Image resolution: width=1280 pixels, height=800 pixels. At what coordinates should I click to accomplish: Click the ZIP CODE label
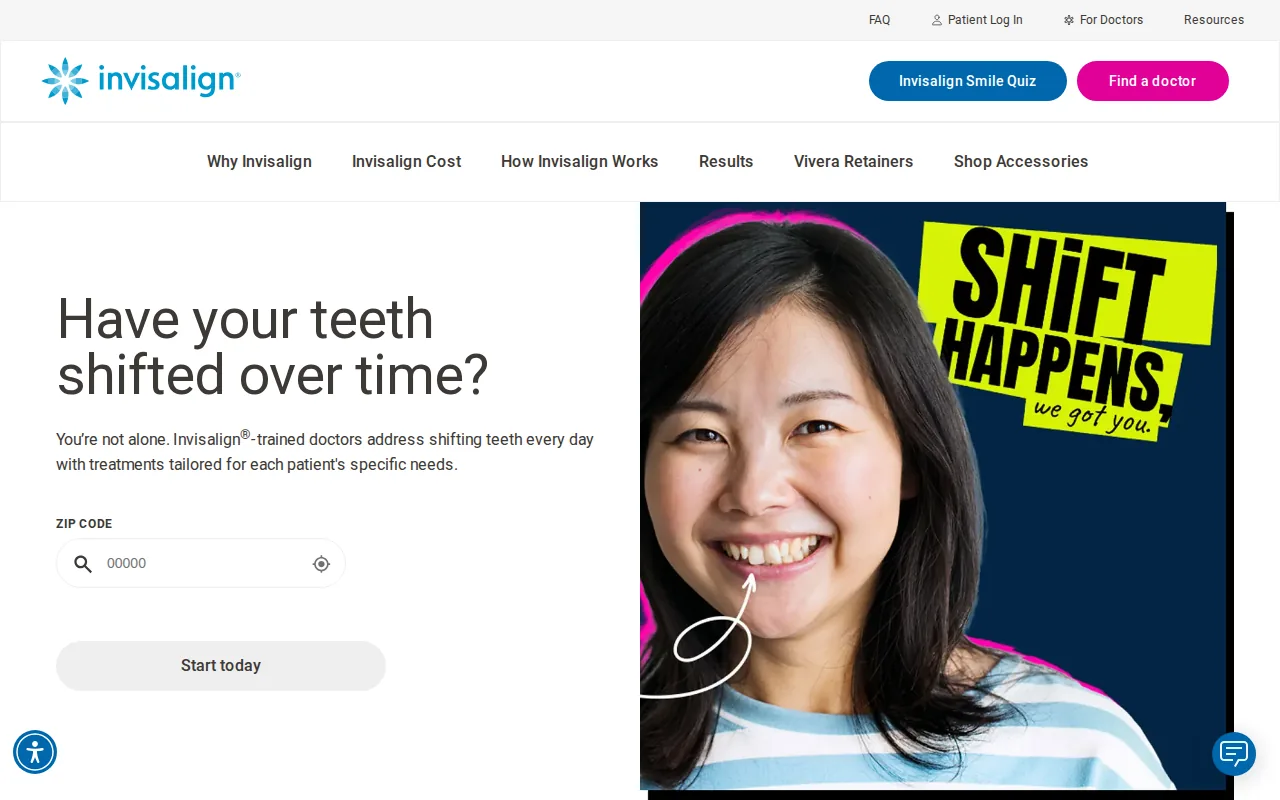pos(84,524)
